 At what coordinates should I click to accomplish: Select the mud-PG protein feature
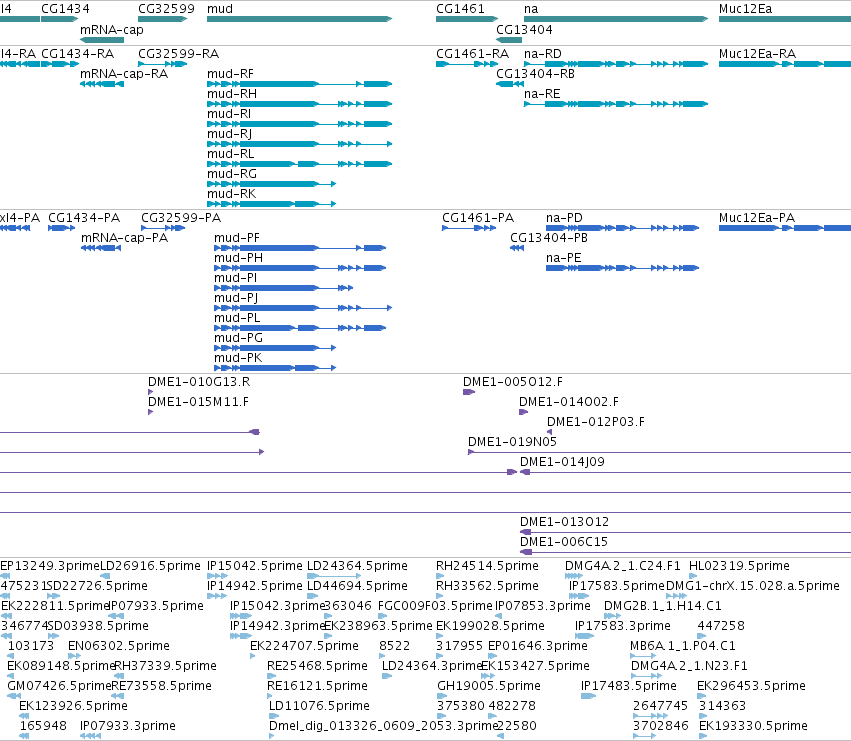click(x=275, y=348)
